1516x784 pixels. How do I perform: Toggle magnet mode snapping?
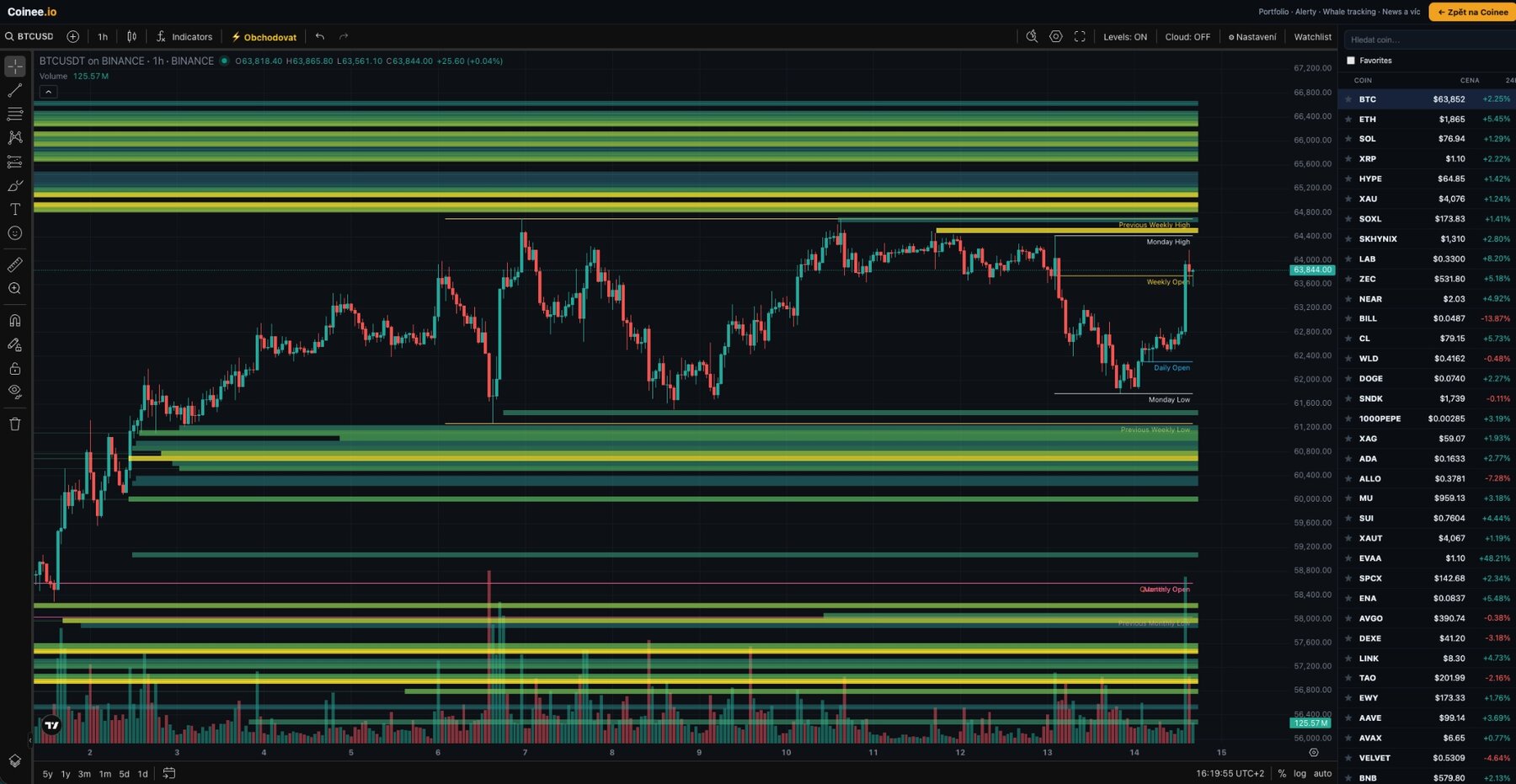(15, 320)
